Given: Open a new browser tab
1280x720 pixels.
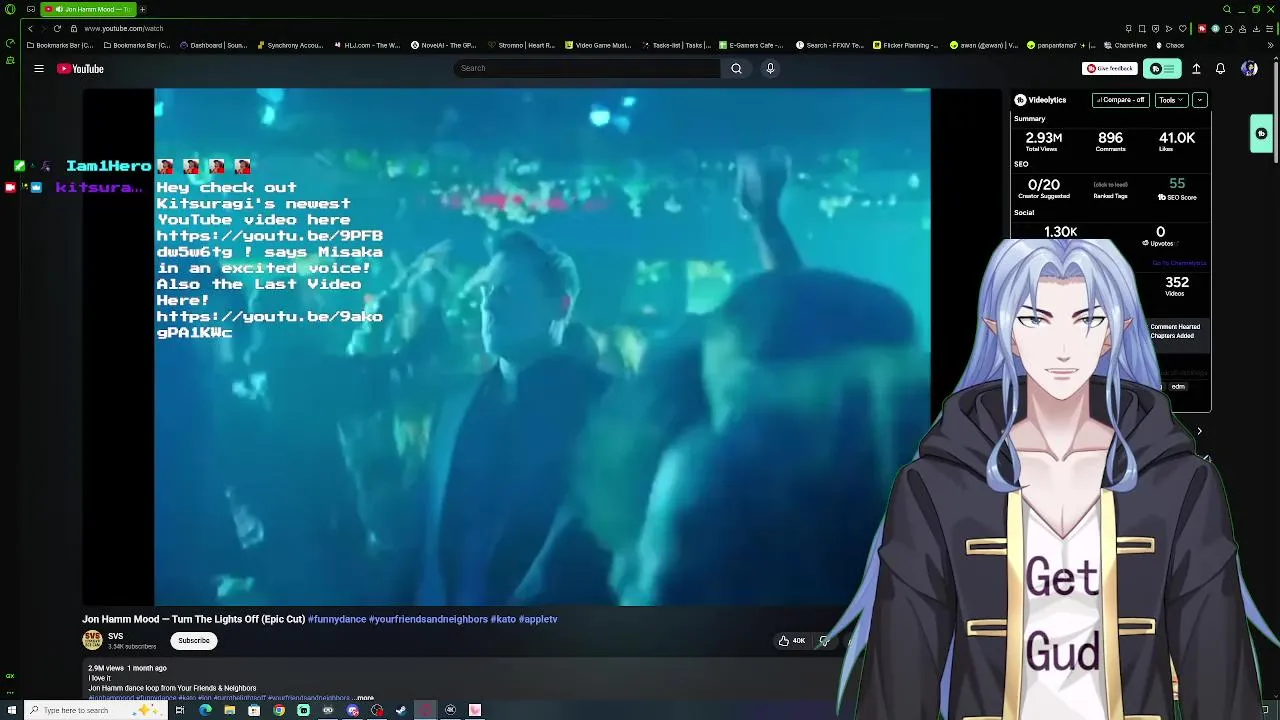Looking at the screenshot, I should 143,9.
